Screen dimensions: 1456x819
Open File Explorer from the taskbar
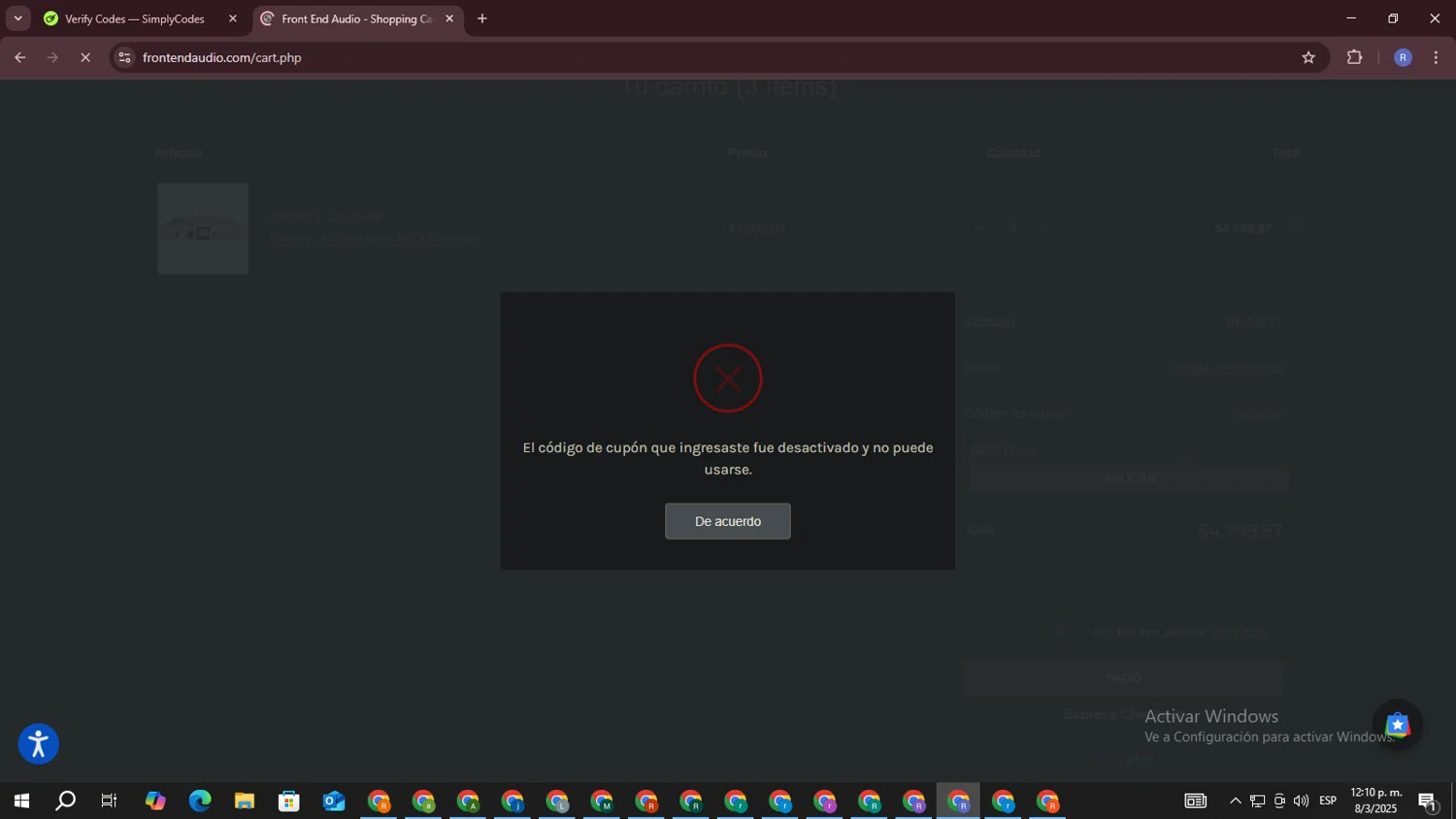click(x=245, y=802)
